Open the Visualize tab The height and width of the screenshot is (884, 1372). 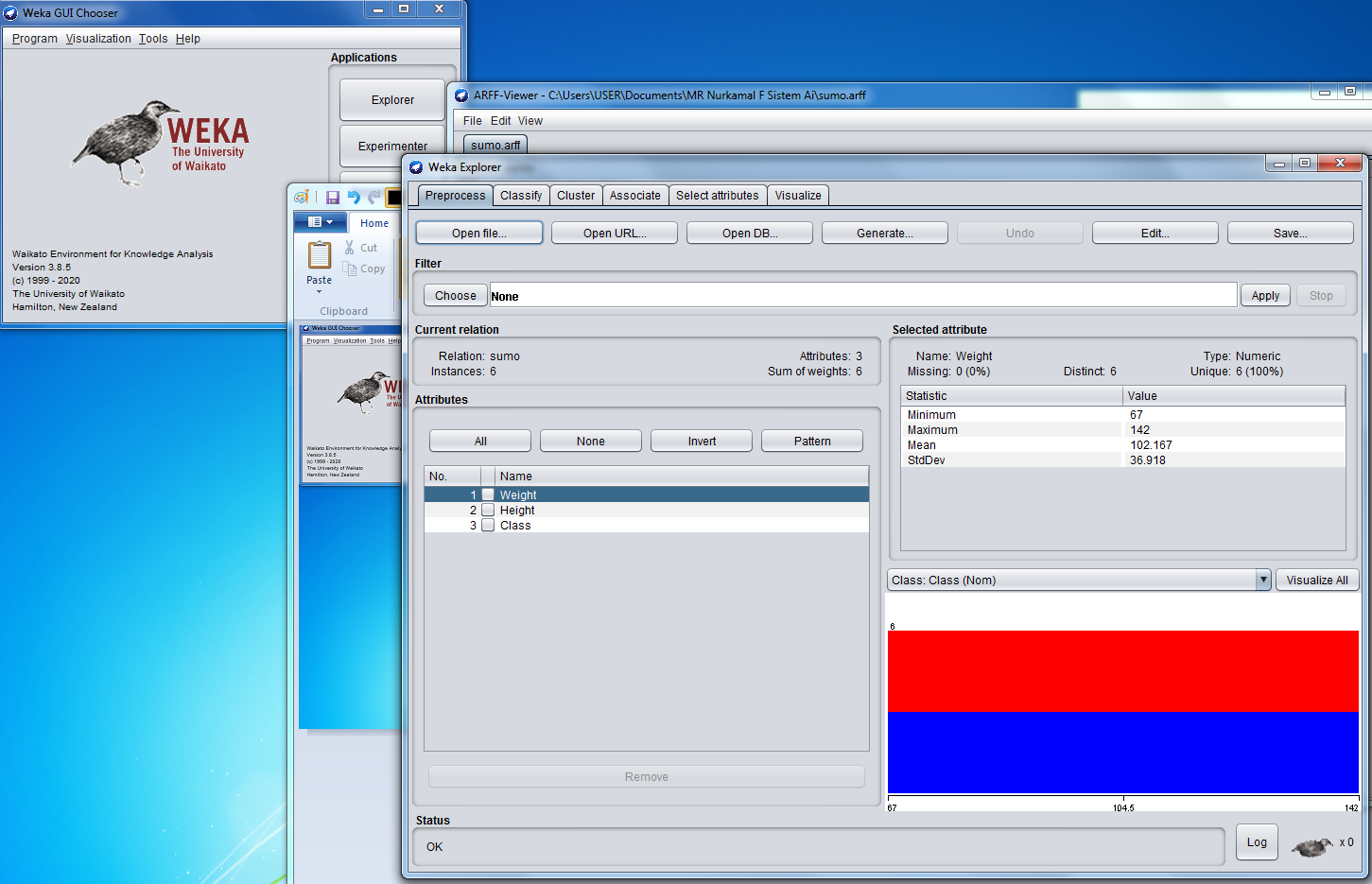[x=798, y=196]
